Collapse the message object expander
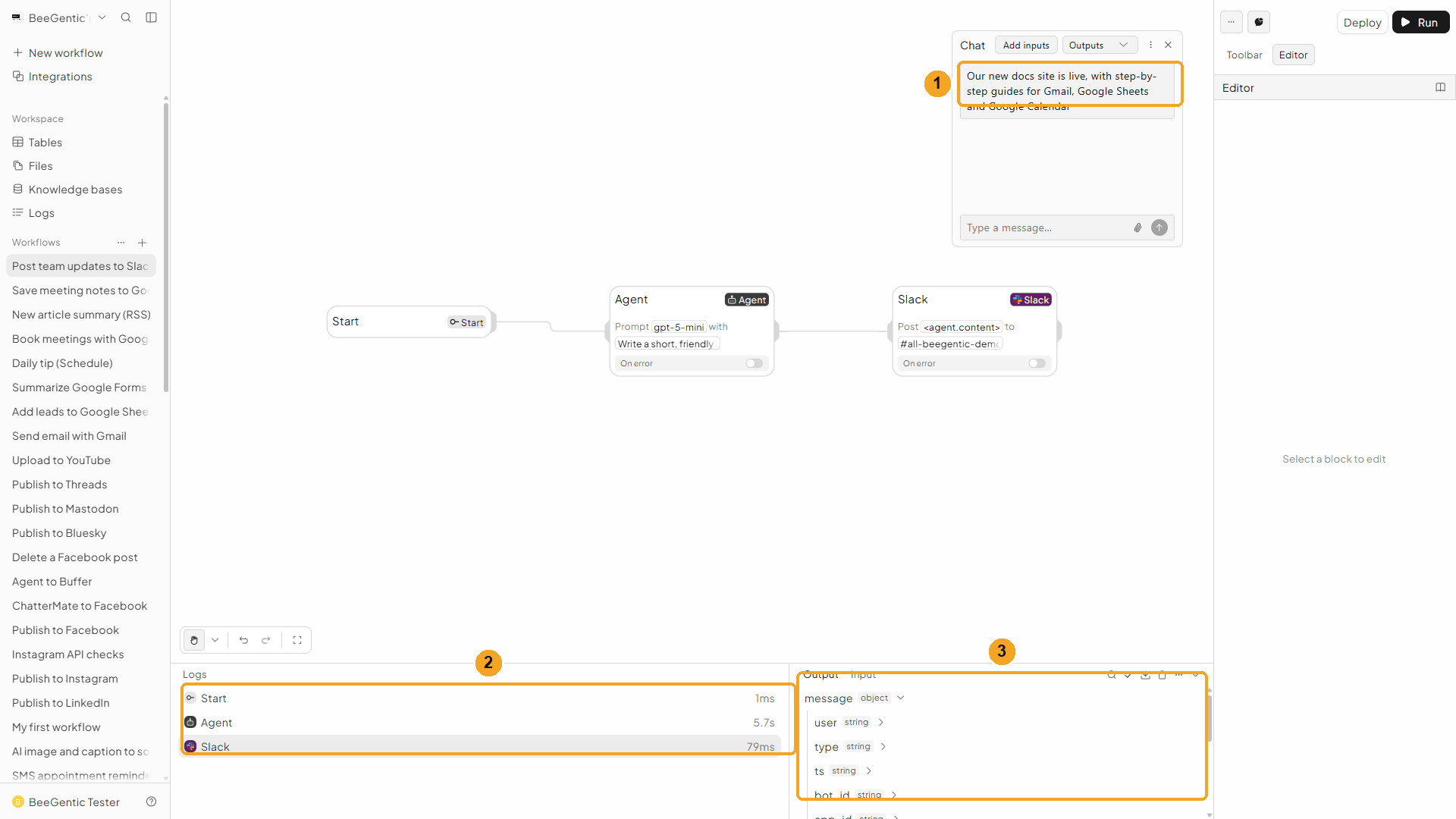This screenshot has height=819, width=1456. 901,698
